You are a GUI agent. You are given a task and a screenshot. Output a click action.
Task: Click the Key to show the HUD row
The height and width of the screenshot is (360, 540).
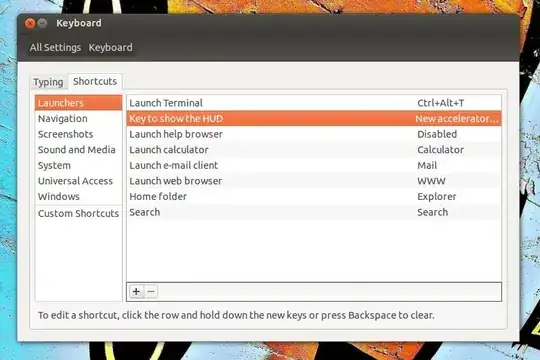point(314,119)
